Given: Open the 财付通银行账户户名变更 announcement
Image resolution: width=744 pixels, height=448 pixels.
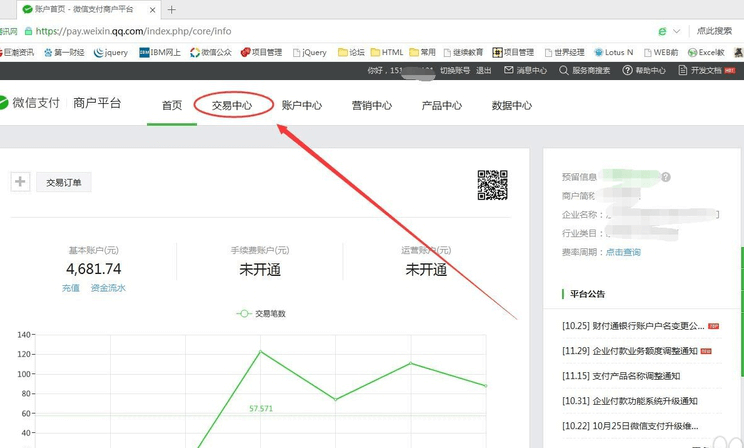Looking at the screenshot, I should (x=641, y=326).
